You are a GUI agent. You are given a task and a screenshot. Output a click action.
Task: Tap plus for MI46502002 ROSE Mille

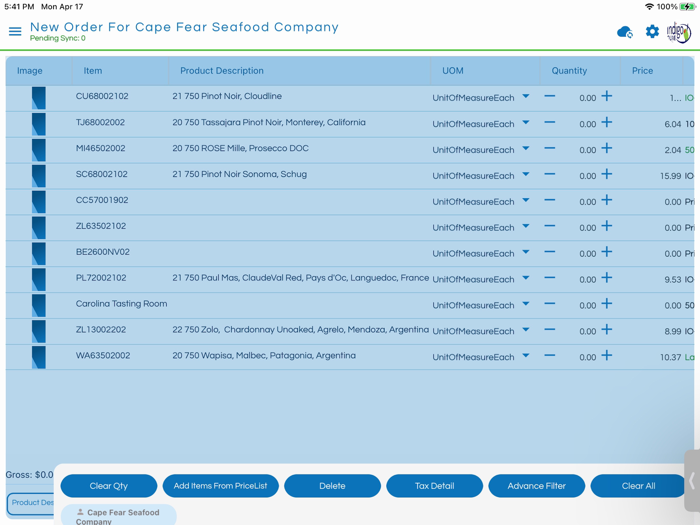click(x=607, y=148)
